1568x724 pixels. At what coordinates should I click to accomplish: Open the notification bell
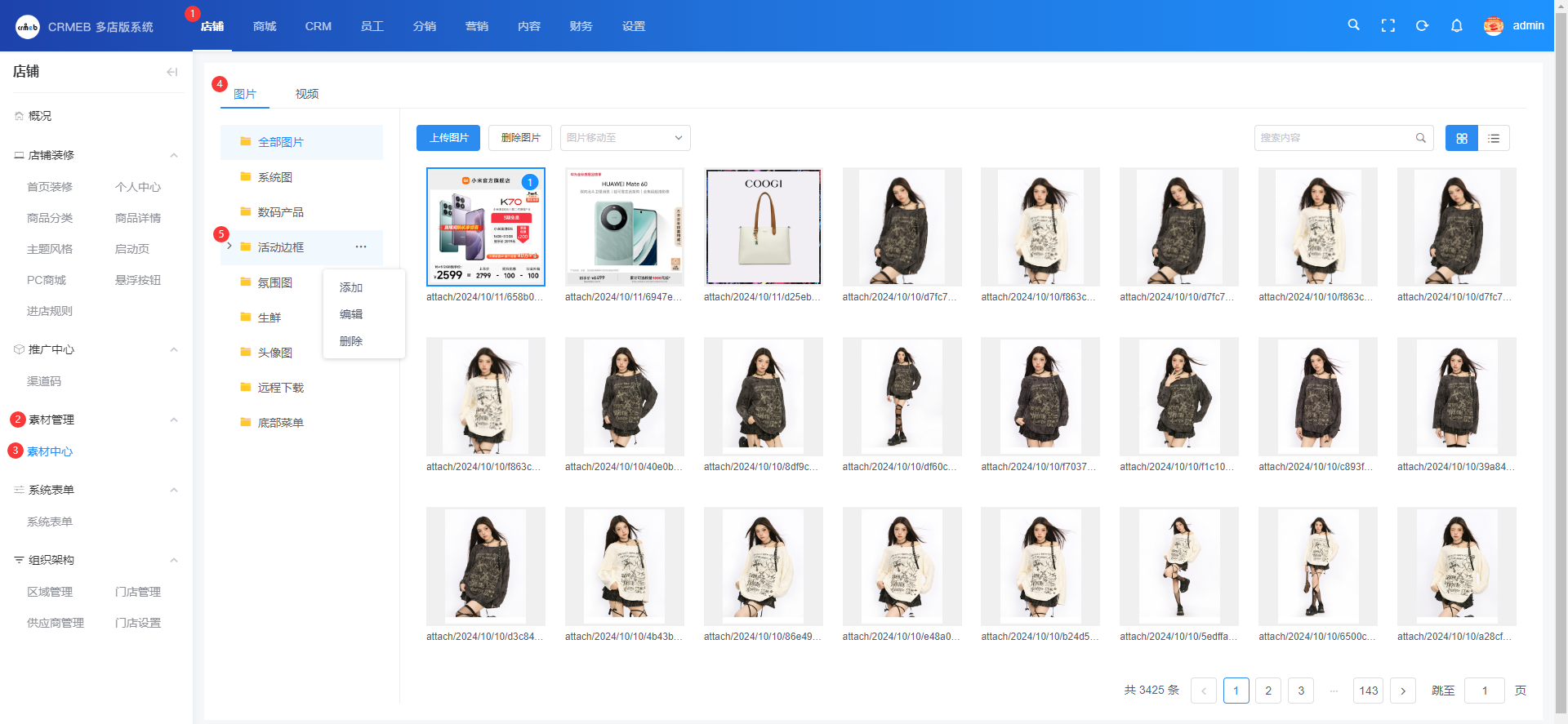1456,25
